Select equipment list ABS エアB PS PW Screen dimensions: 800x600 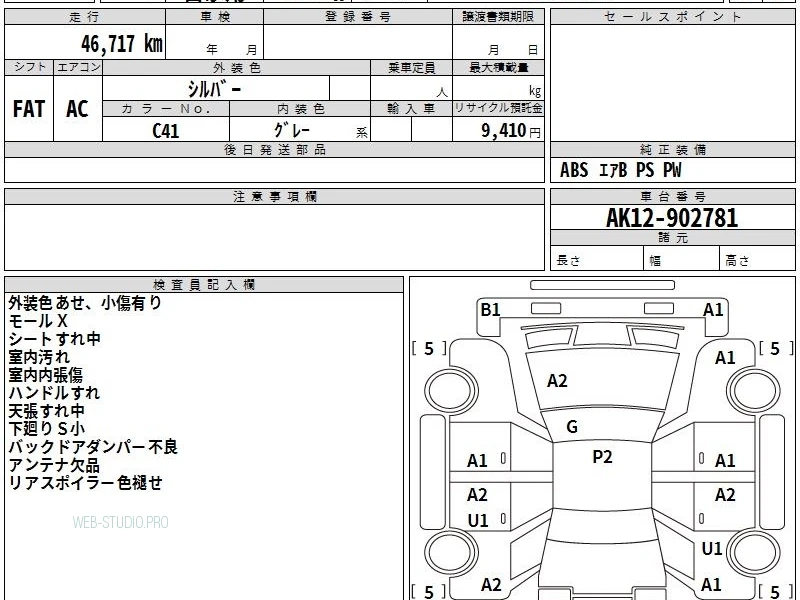620,170
